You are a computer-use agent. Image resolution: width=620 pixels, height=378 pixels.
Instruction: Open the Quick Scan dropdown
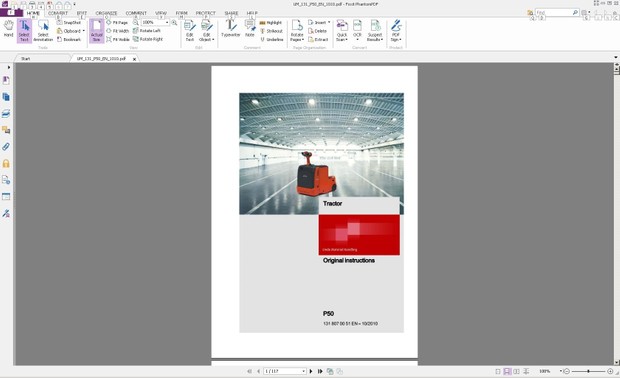point(342,30)
